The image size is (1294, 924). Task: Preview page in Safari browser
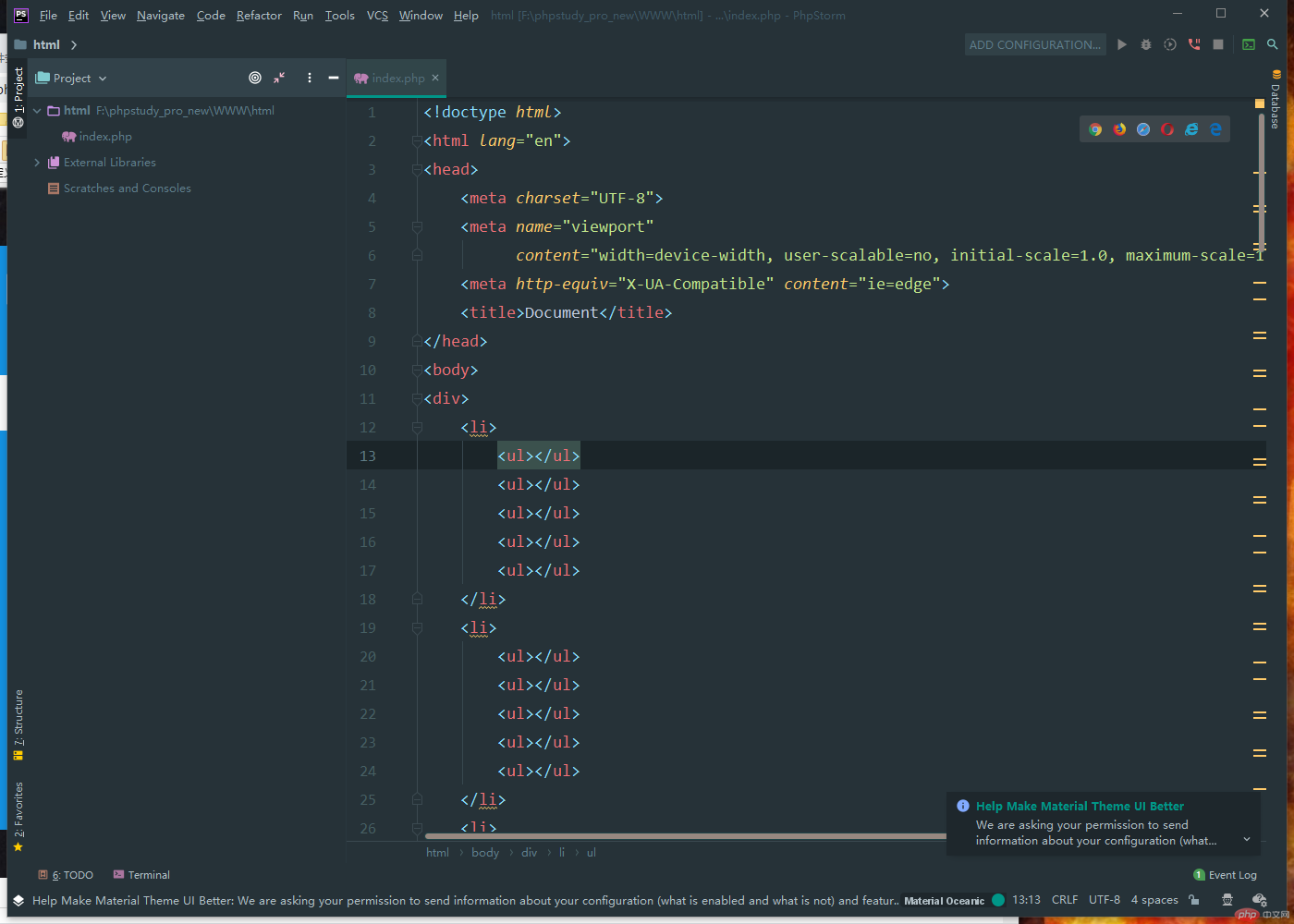click(1143, 129)
